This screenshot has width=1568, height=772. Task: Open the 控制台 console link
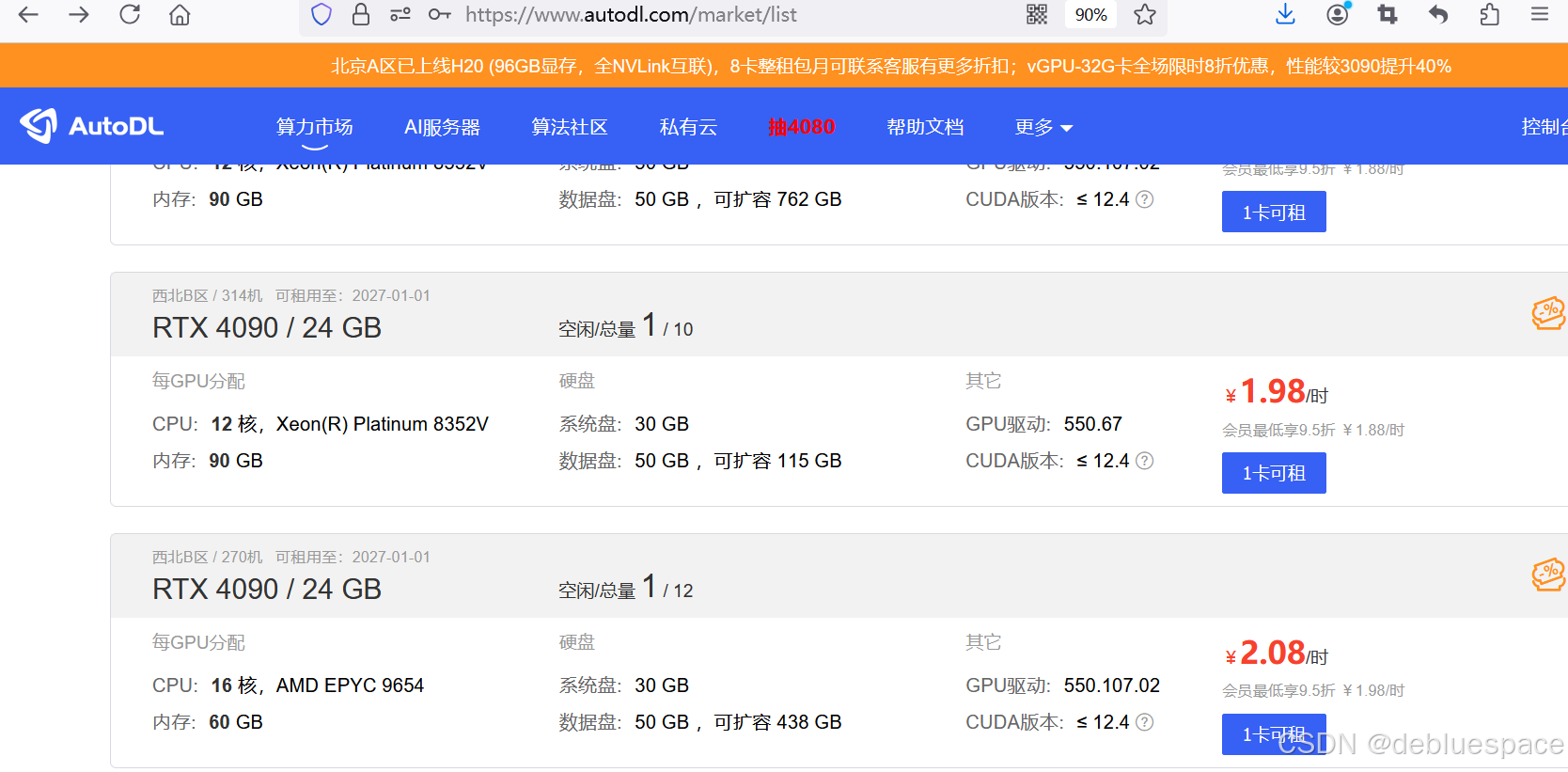click(x=1544, y=127)
